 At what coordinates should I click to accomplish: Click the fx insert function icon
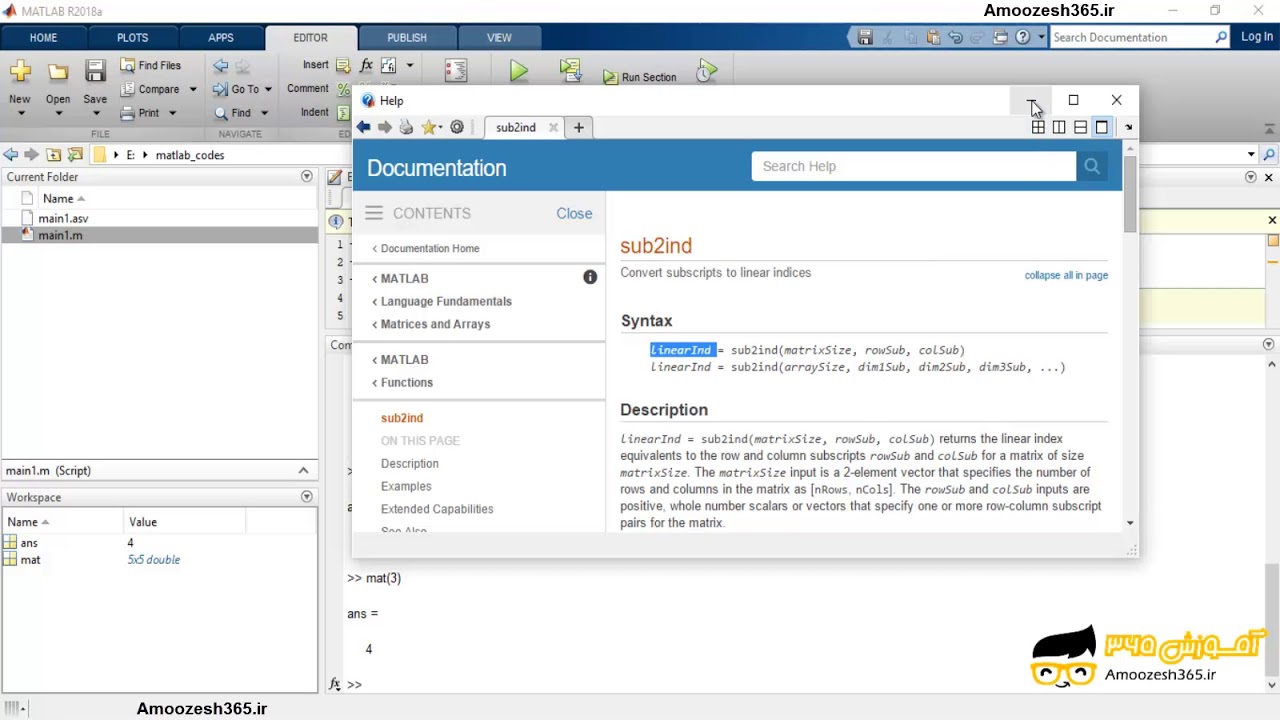[366, 65]
